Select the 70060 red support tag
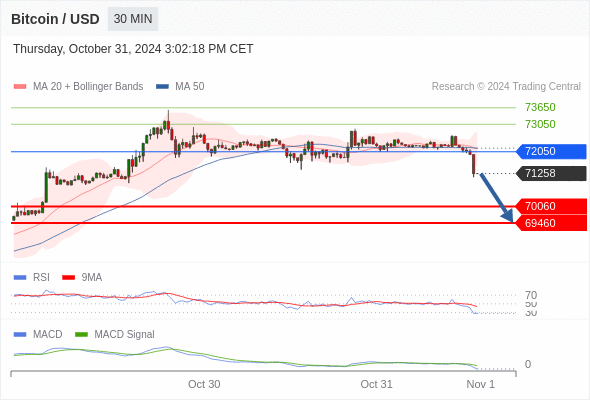Image resolution: width=590 pixels, height=400 pixels. click(551, 207)
